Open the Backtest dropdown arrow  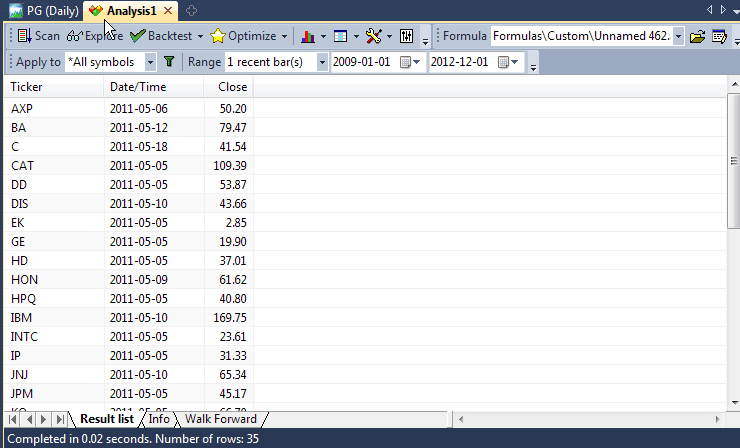click(x=200, y=36)
